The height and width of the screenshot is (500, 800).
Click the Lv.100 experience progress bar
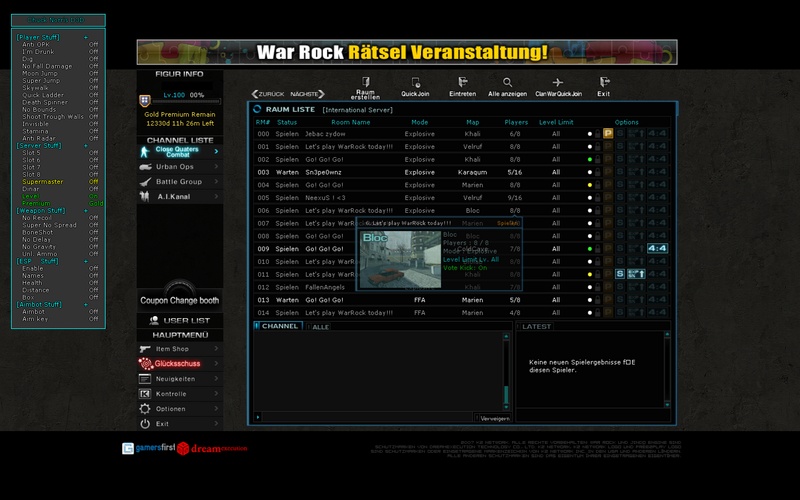click(x=187, y=102)
